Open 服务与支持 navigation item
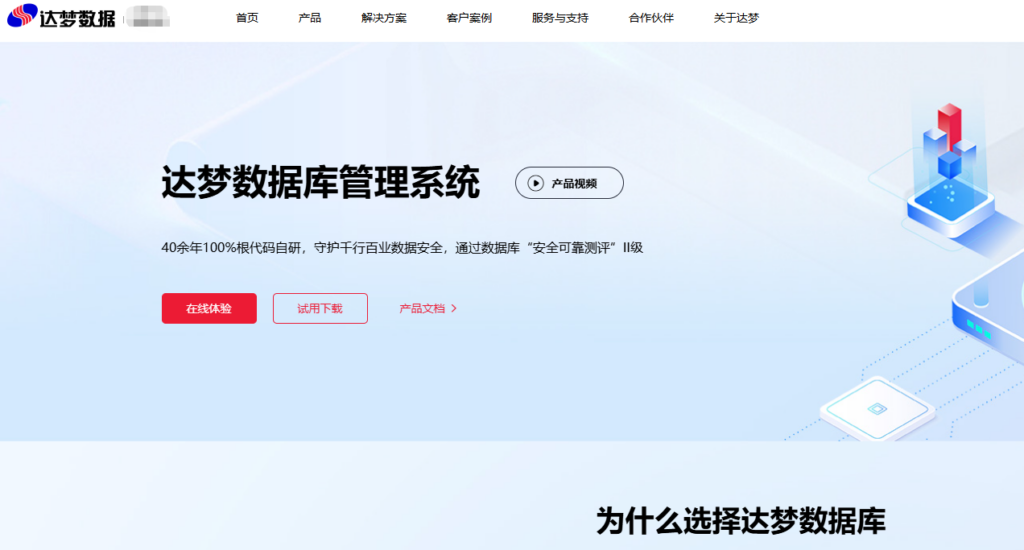 pos(560,18)
